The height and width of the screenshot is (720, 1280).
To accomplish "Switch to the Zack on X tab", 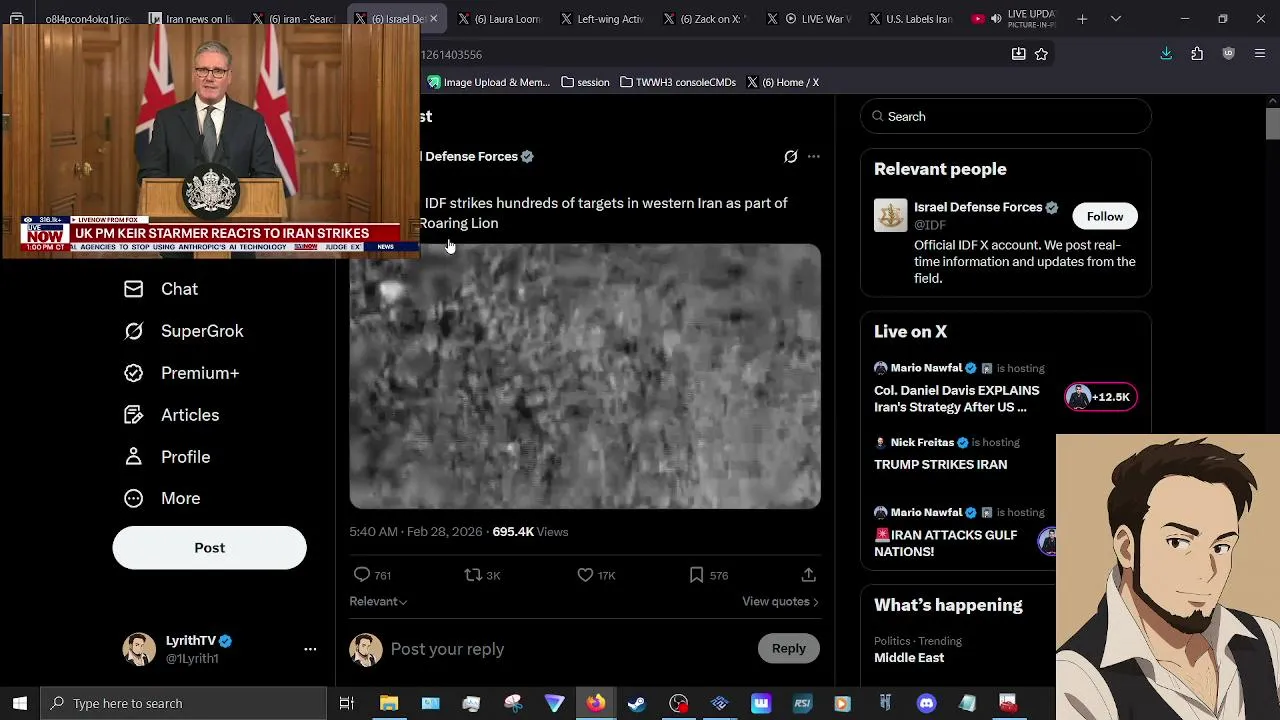I will [705, 18].
